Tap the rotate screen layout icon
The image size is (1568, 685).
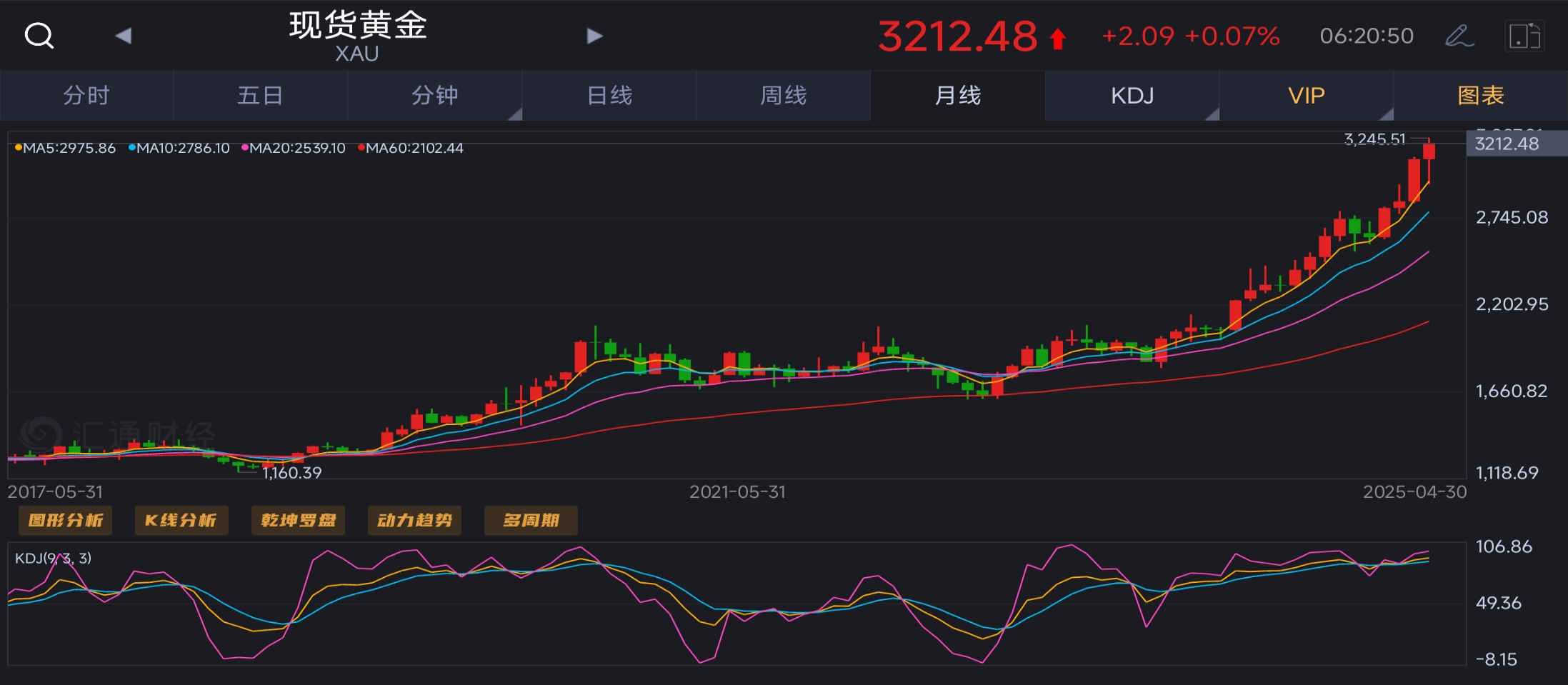coord(1524,36)
